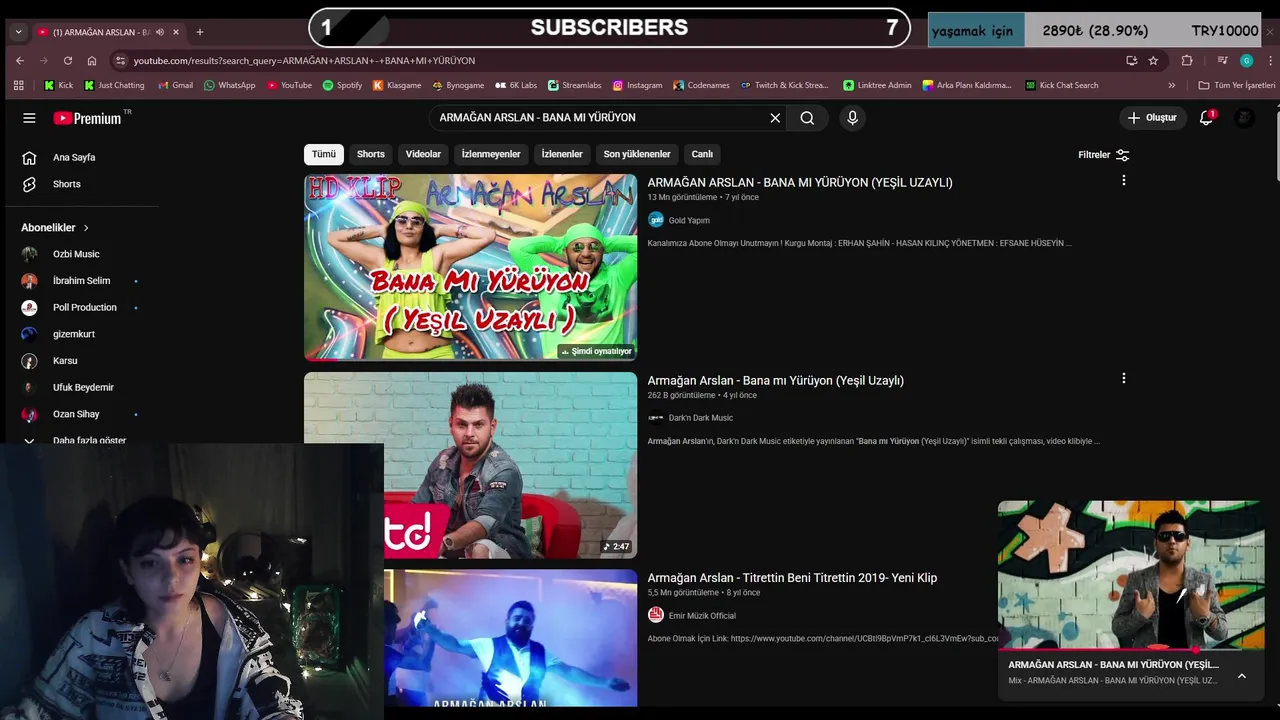
Task: Select the Shorts filter chip
Action: pyautogui.click(x=371, y=154)
